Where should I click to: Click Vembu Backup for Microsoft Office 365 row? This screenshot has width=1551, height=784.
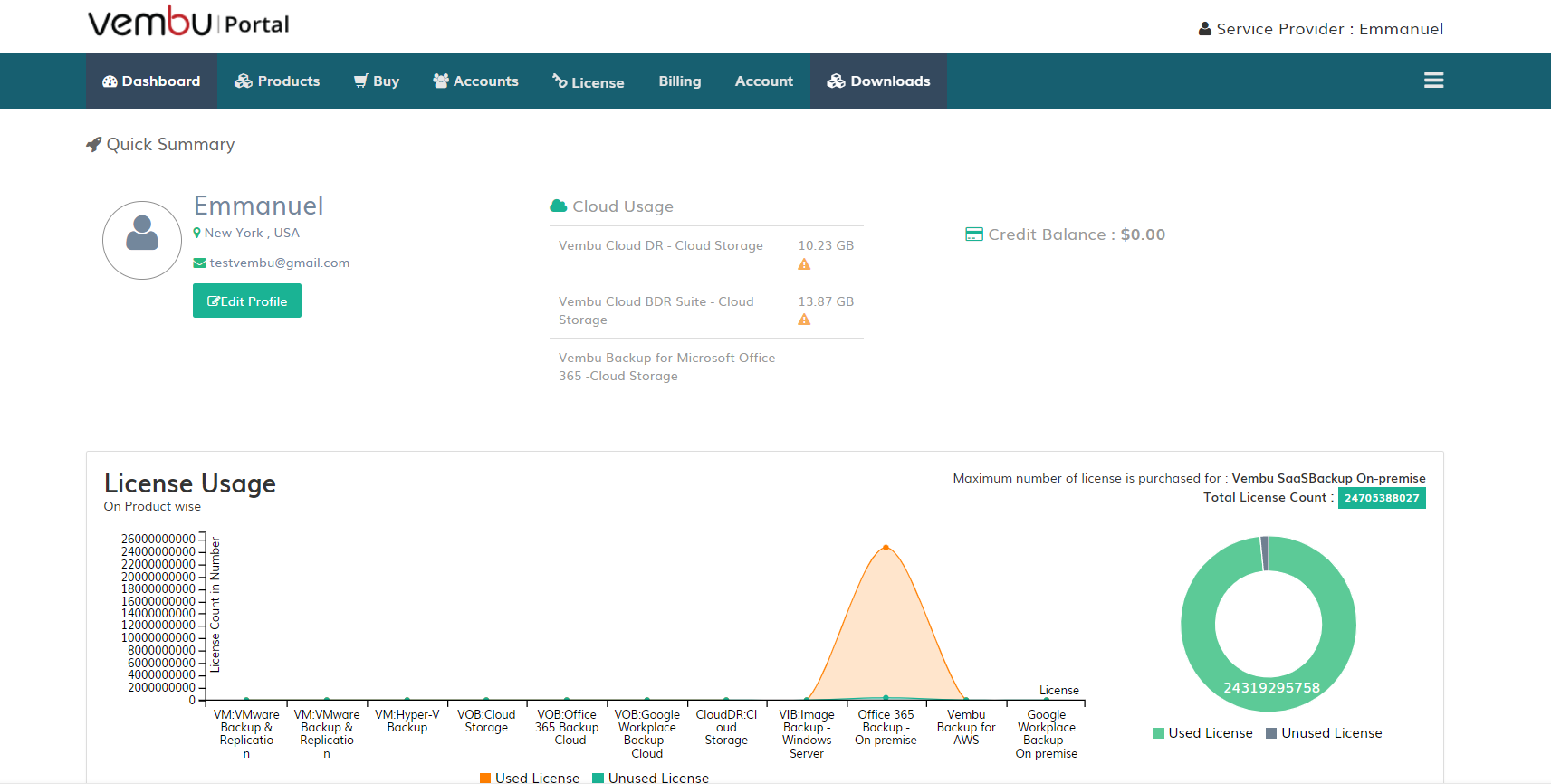(x=706, y=367)
